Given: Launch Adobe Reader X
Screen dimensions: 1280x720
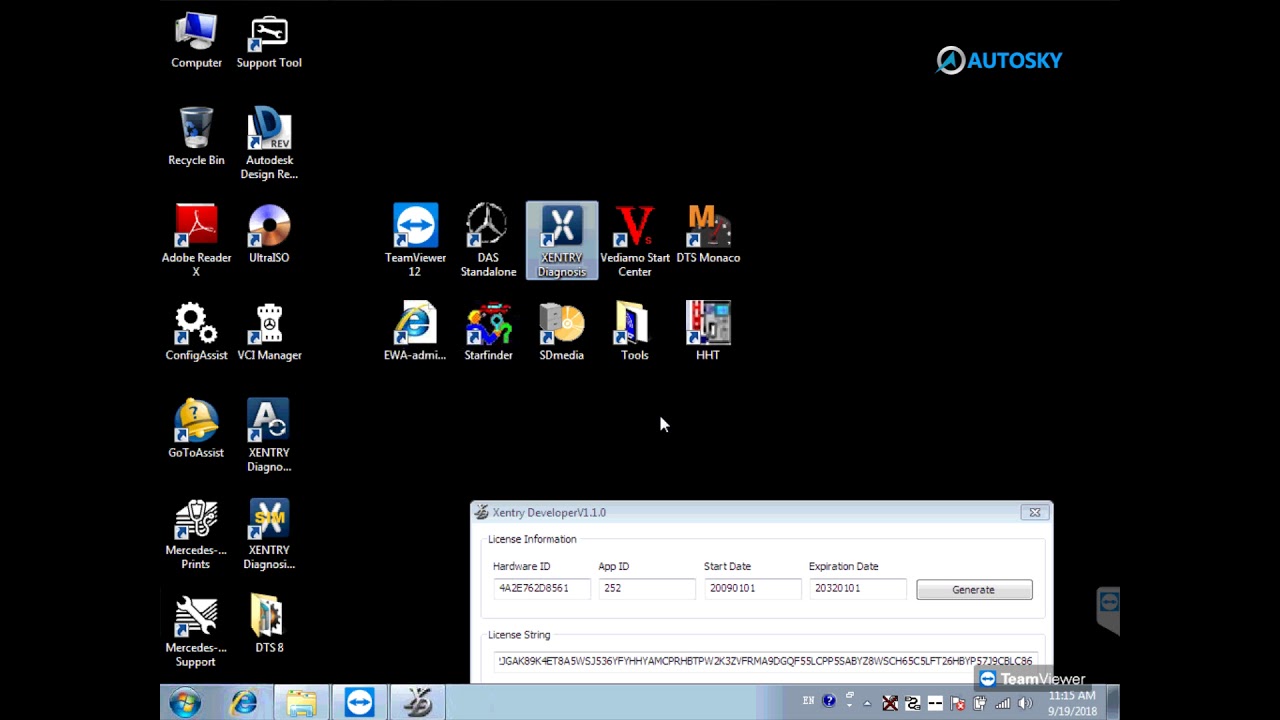Looking at the screenshot, I should (196, 241).
